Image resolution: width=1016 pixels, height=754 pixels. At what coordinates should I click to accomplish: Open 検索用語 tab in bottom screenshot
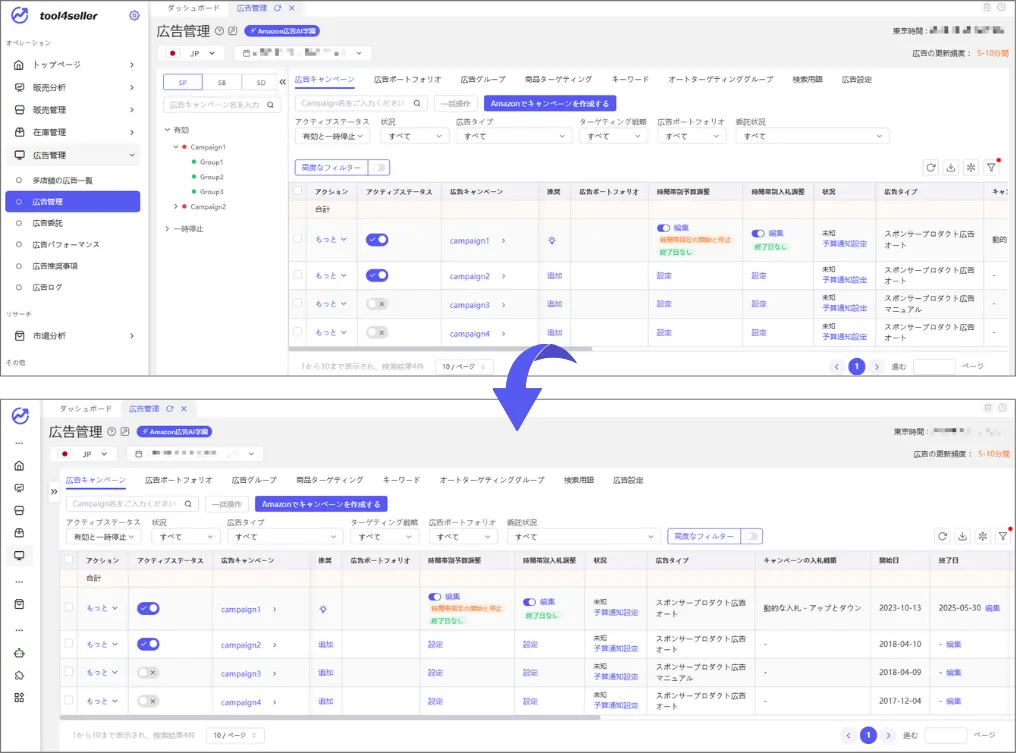click(579, 480)
